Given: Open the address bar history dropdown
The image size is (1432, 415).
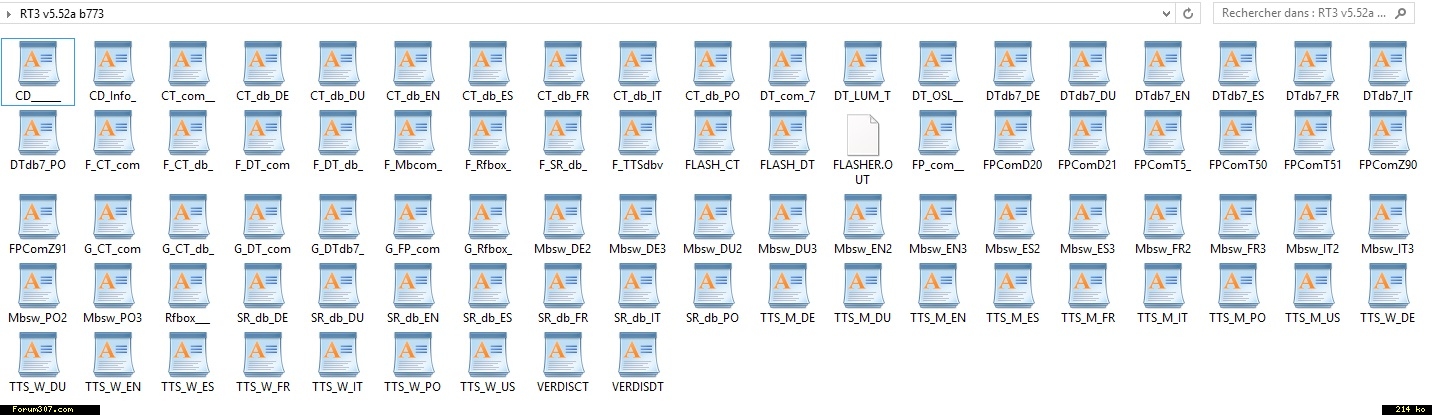Looking at the screenshot, I should pos(1166,14).
